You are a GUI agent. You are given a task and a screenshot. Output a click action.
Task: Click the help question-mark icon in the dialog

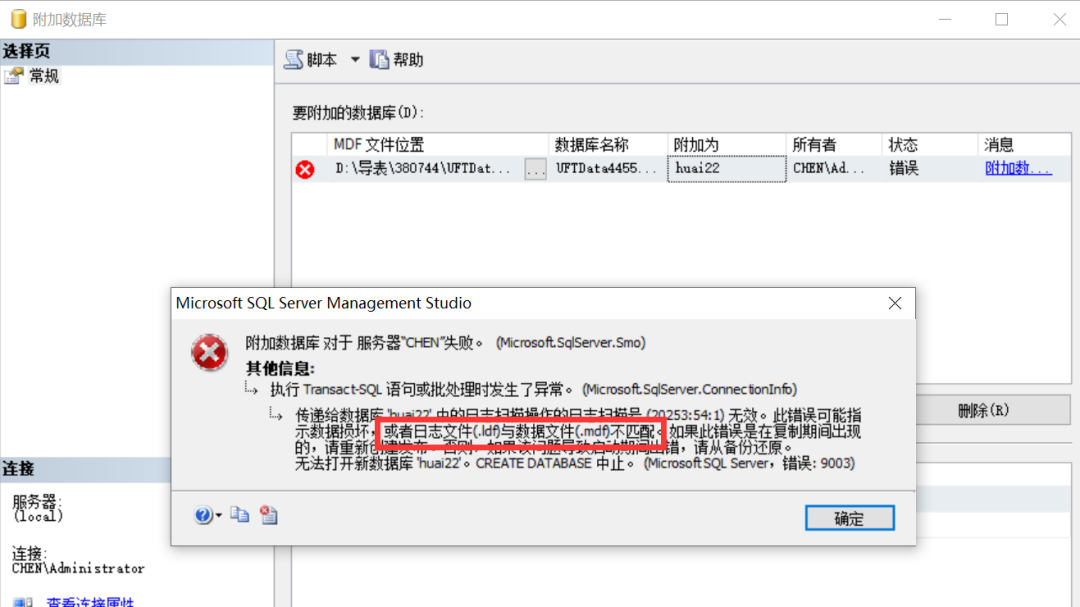(x=202, y=515)
